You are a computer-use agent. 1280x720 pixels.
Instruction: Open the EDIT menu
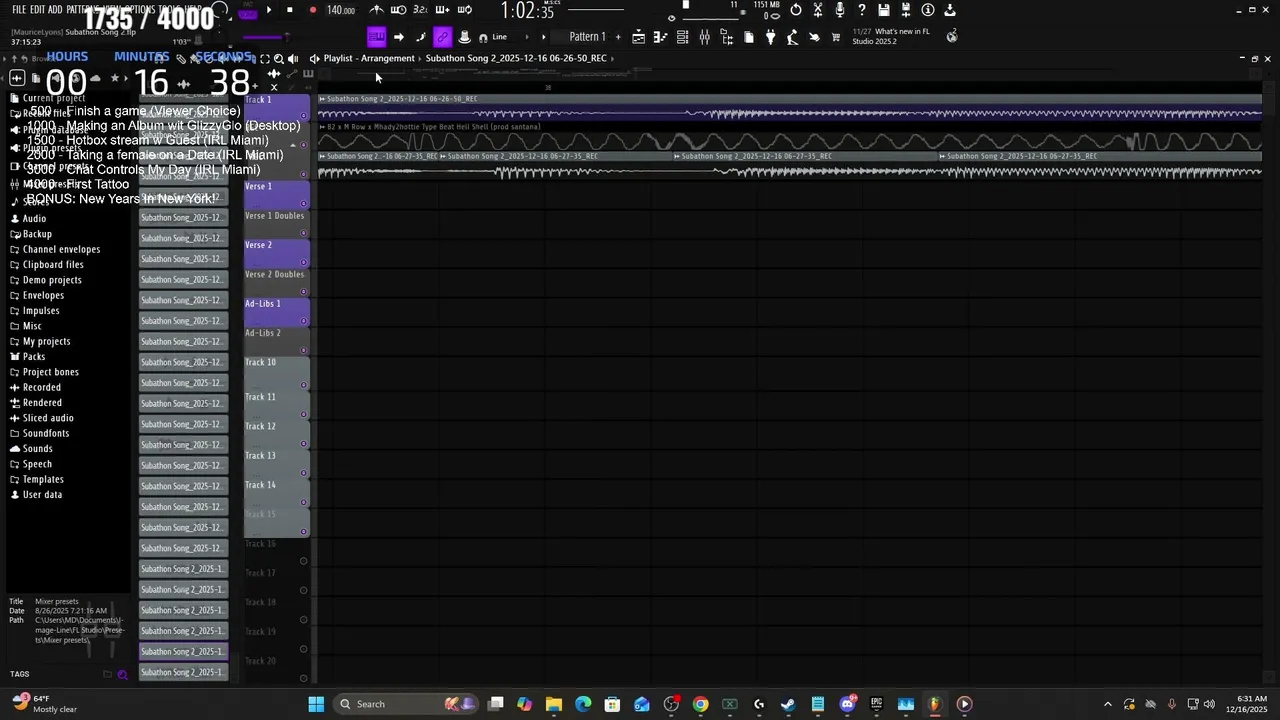point(38,10)
